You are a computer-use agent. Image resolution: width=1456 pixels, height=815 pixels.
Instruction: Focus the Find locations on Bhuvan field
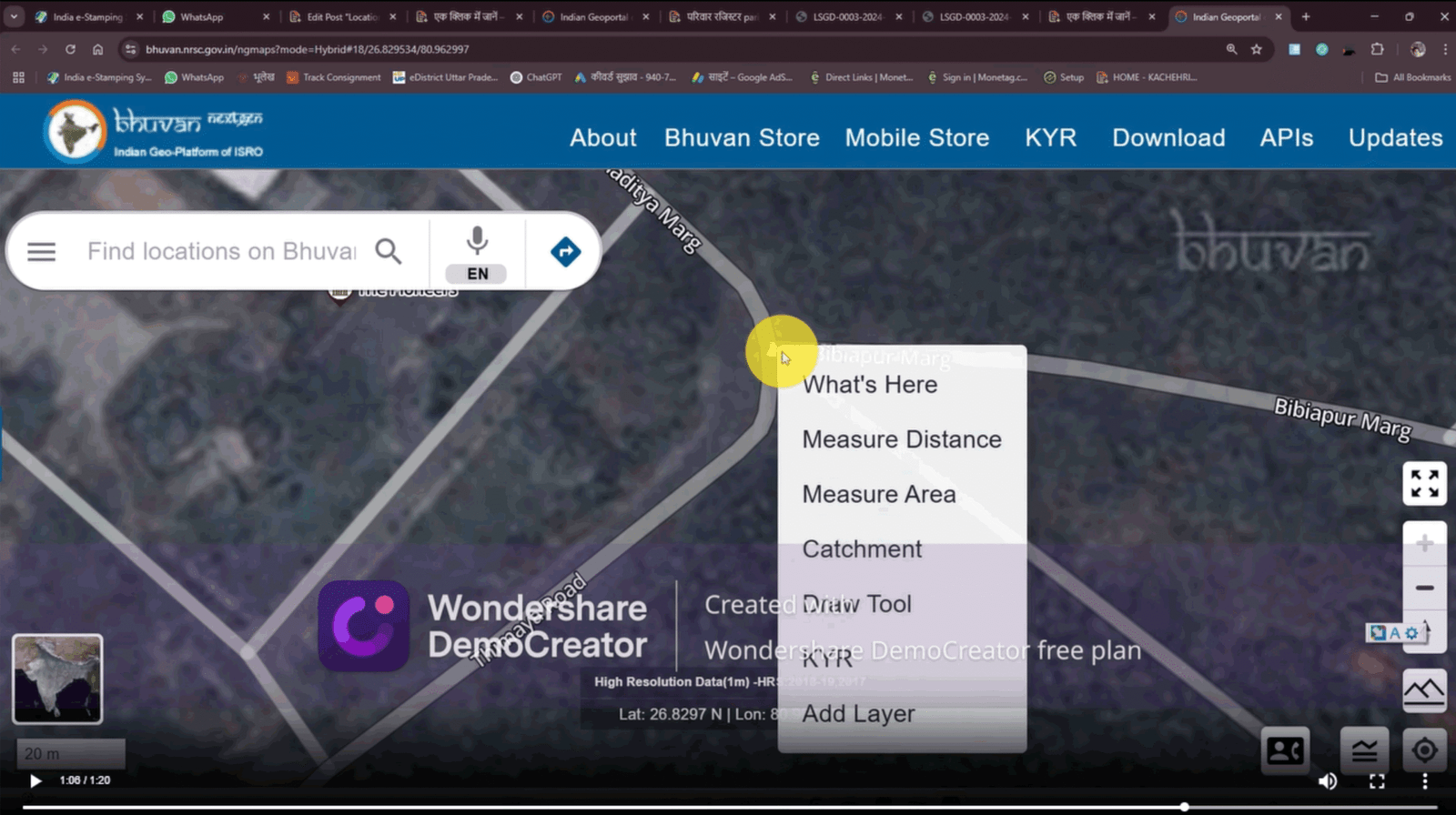click(x=221, y=251)
